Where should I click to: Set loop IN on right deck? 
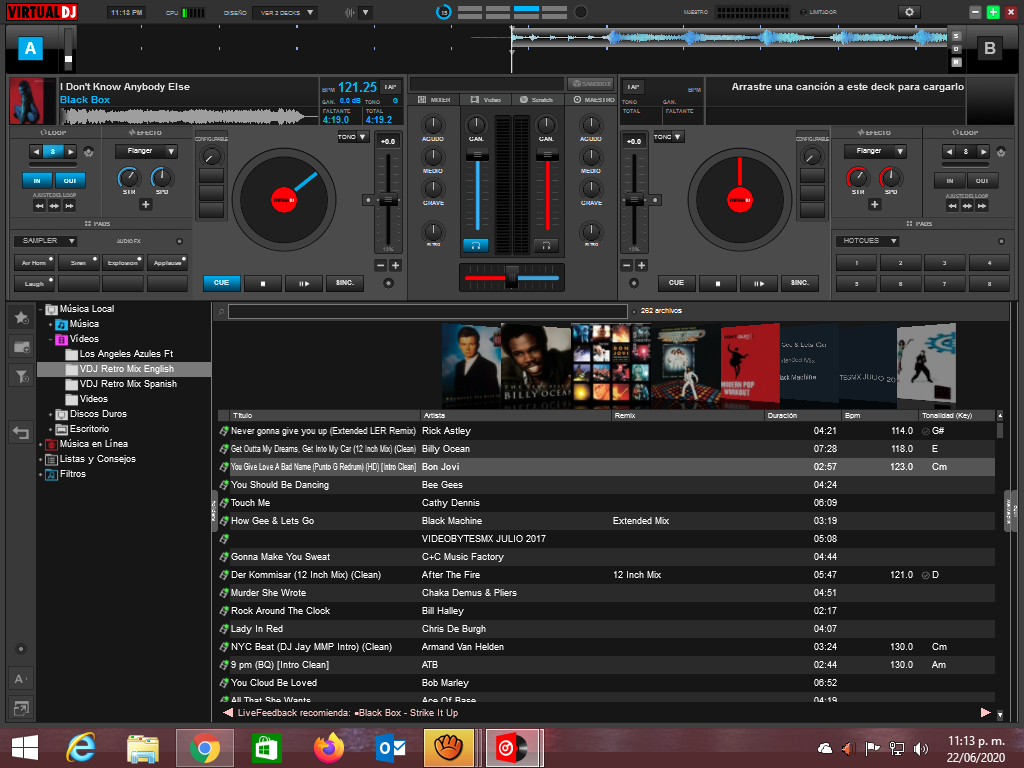950,181
